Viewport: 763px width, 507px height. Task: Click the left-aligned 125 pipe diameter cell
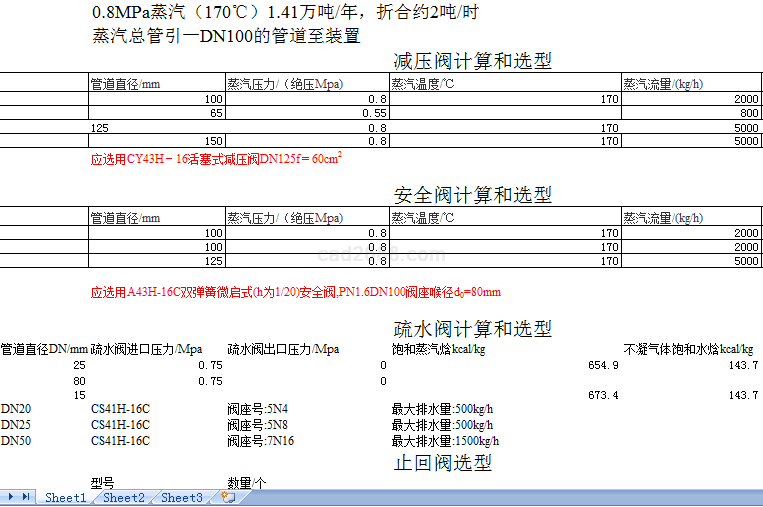tap(100, 128)
